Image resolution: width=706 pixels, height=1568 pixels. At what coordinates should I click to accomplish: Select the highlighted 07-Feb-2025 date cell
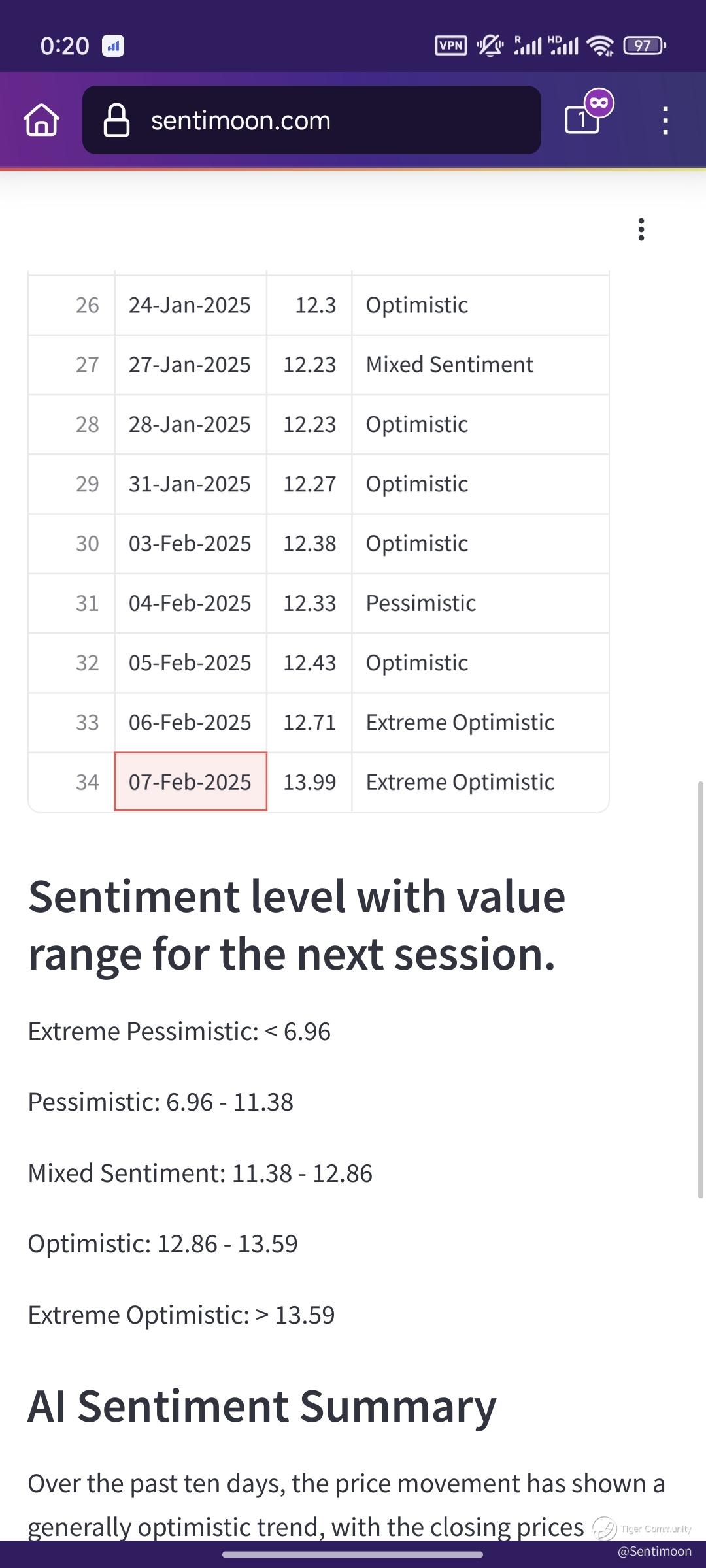tap(190, 782)
